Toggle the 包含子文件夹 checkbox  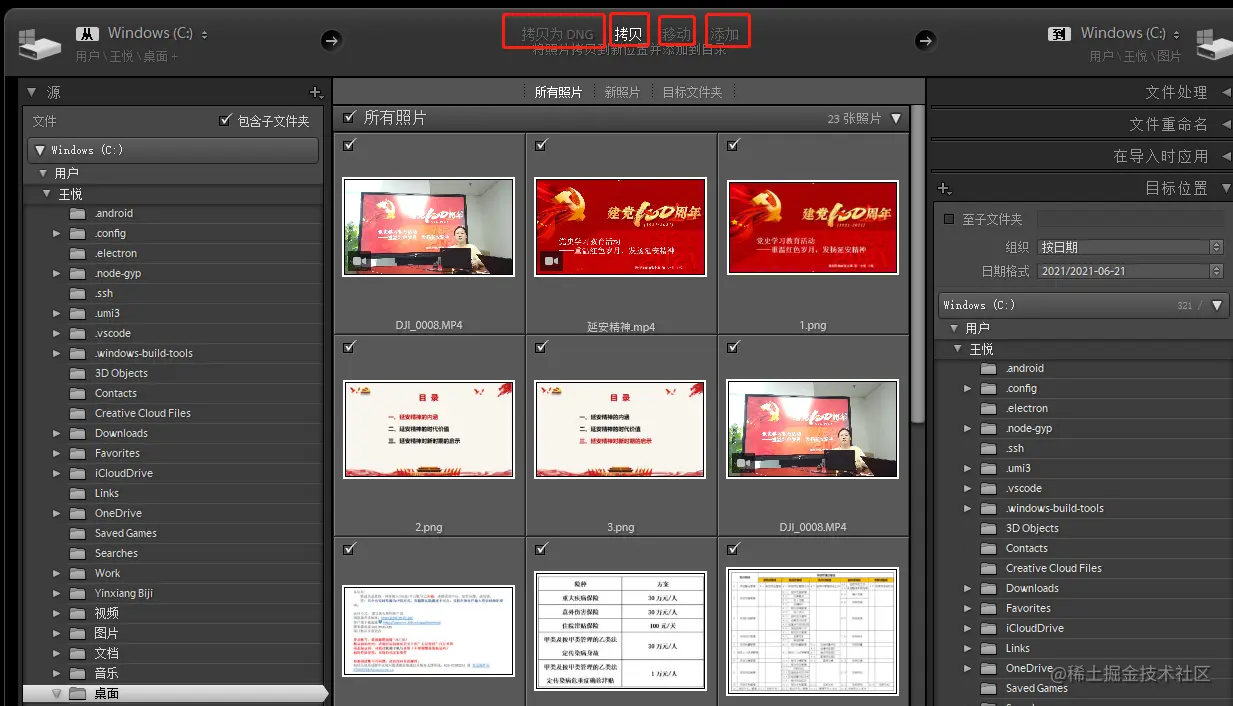pos(225,121)
